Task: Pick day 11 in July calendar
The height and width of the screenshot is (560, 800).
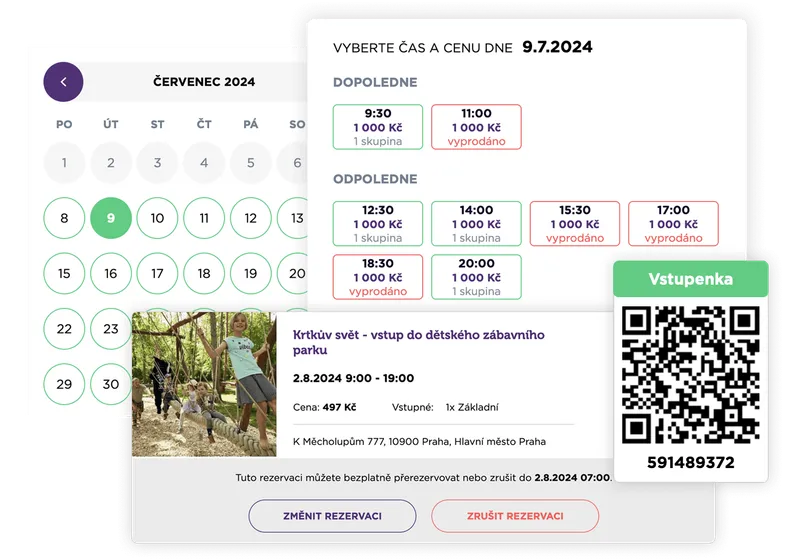Action: tap(204, 218)
